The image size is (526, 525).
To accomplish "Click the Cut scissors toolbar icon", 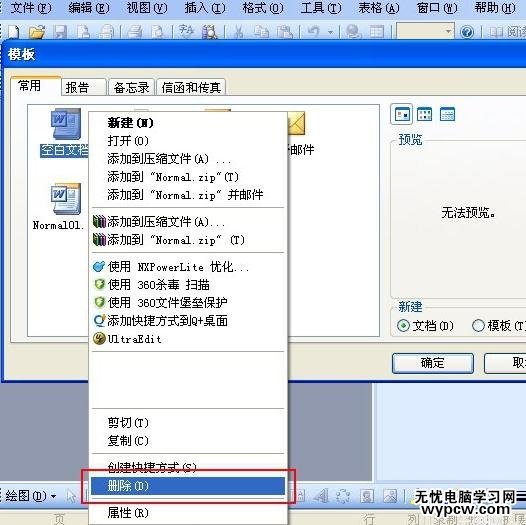I will point(239,33).
